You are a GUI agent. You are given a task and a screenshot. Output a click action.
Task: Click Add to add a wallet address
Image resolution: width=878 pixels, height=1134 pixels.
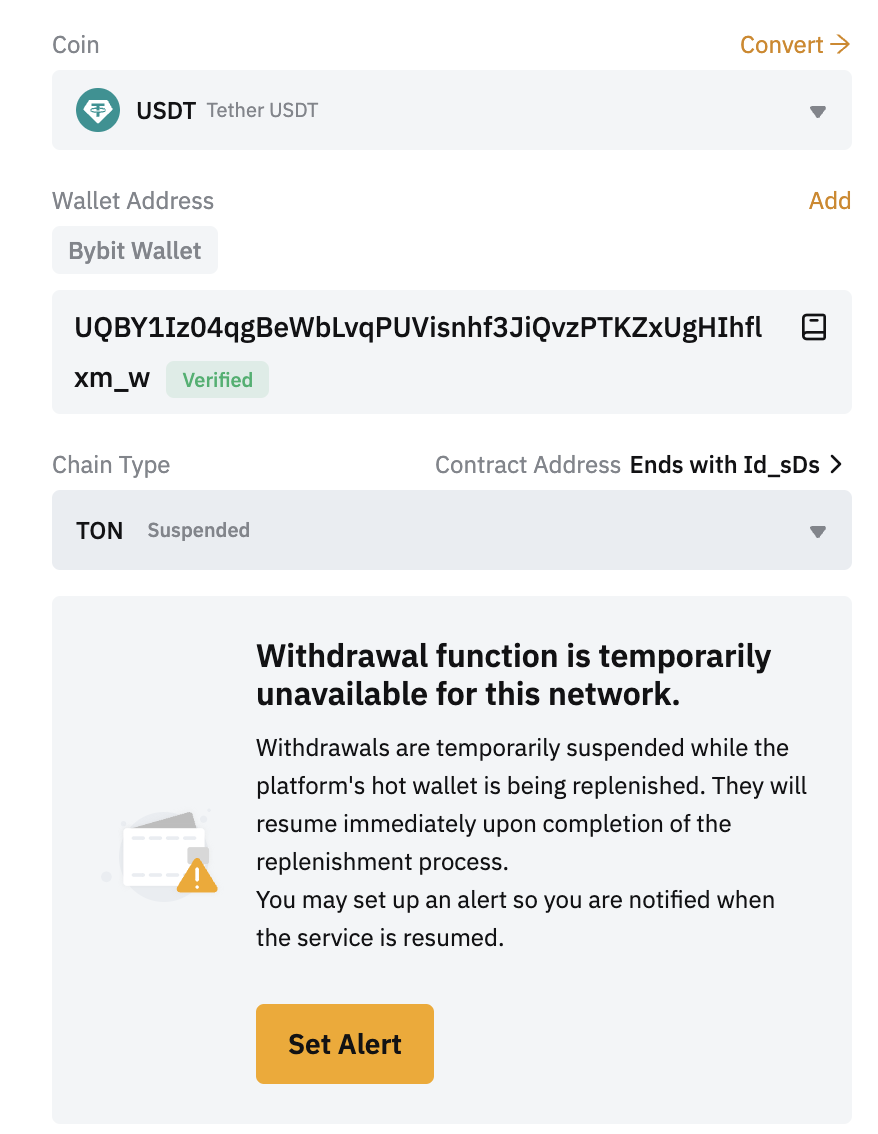tap(829, 201)
